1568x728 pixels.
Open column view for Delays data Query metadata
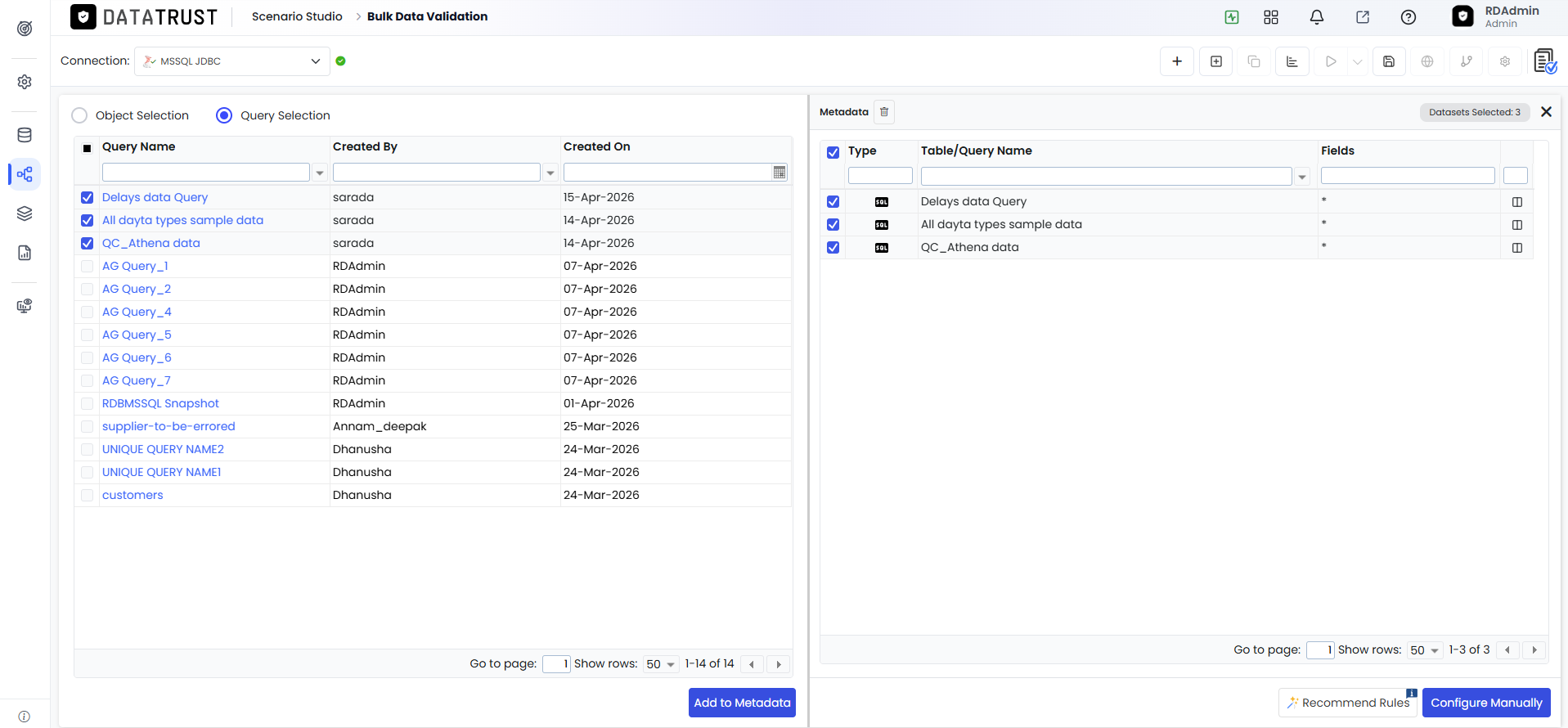(1517, 202)
